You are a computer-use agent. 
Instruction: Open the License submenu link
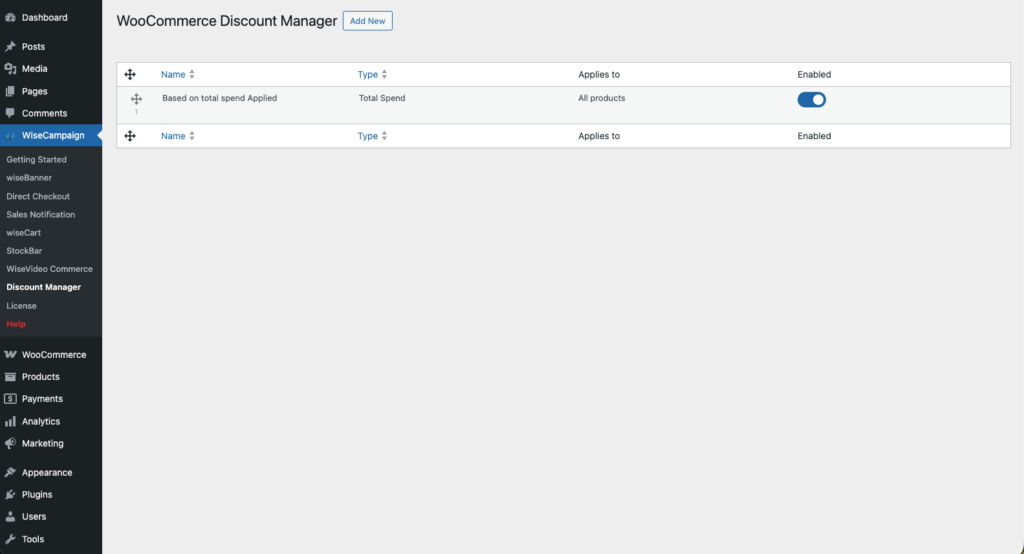pyautogui.click(x=22, y=306)
